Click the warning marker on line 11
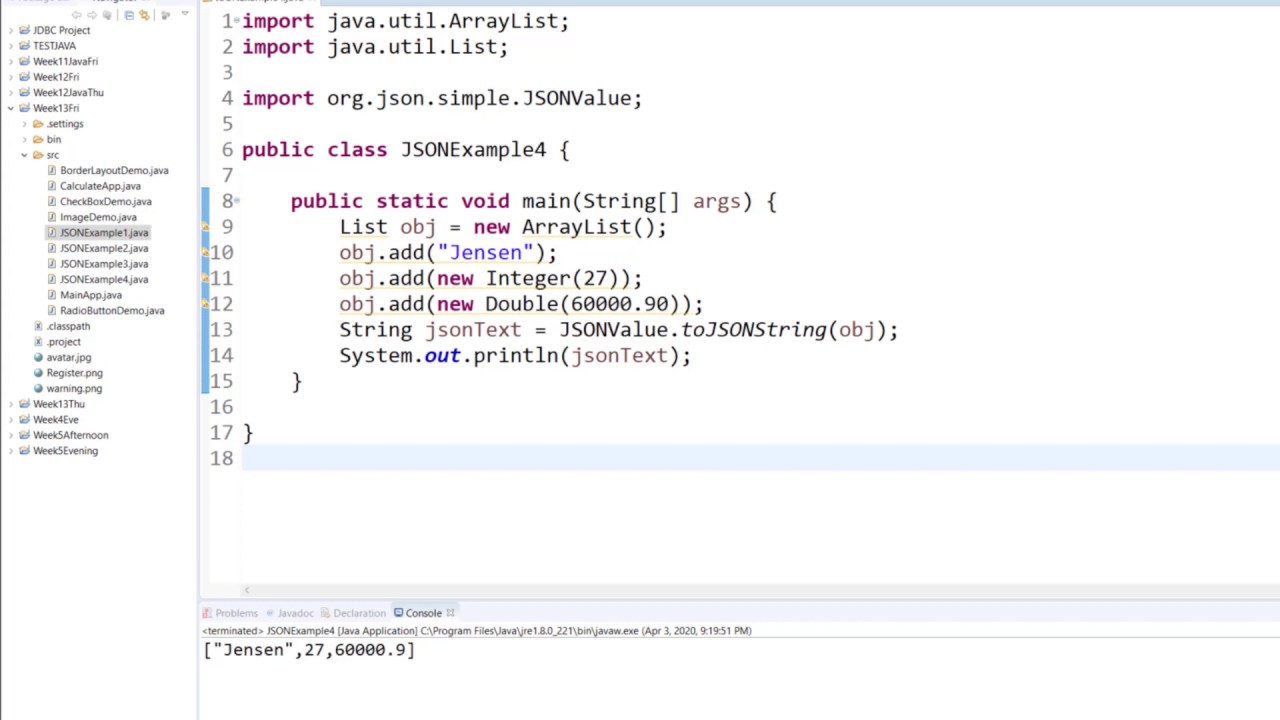This screenshot has width=1280, height=720. [x=205, y=278]
